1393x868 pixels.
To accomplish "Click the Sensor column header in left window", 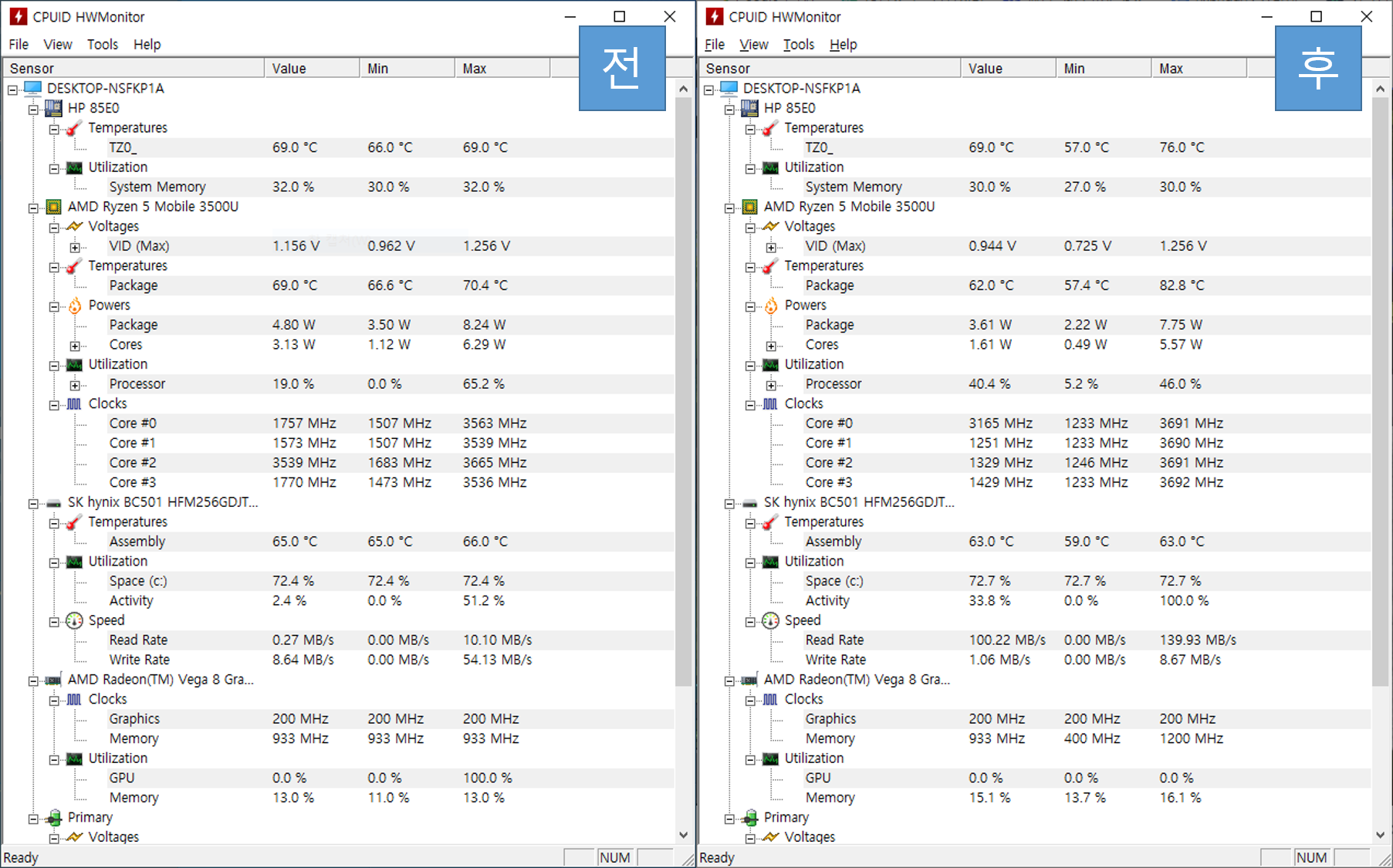I will coord(134,68).
